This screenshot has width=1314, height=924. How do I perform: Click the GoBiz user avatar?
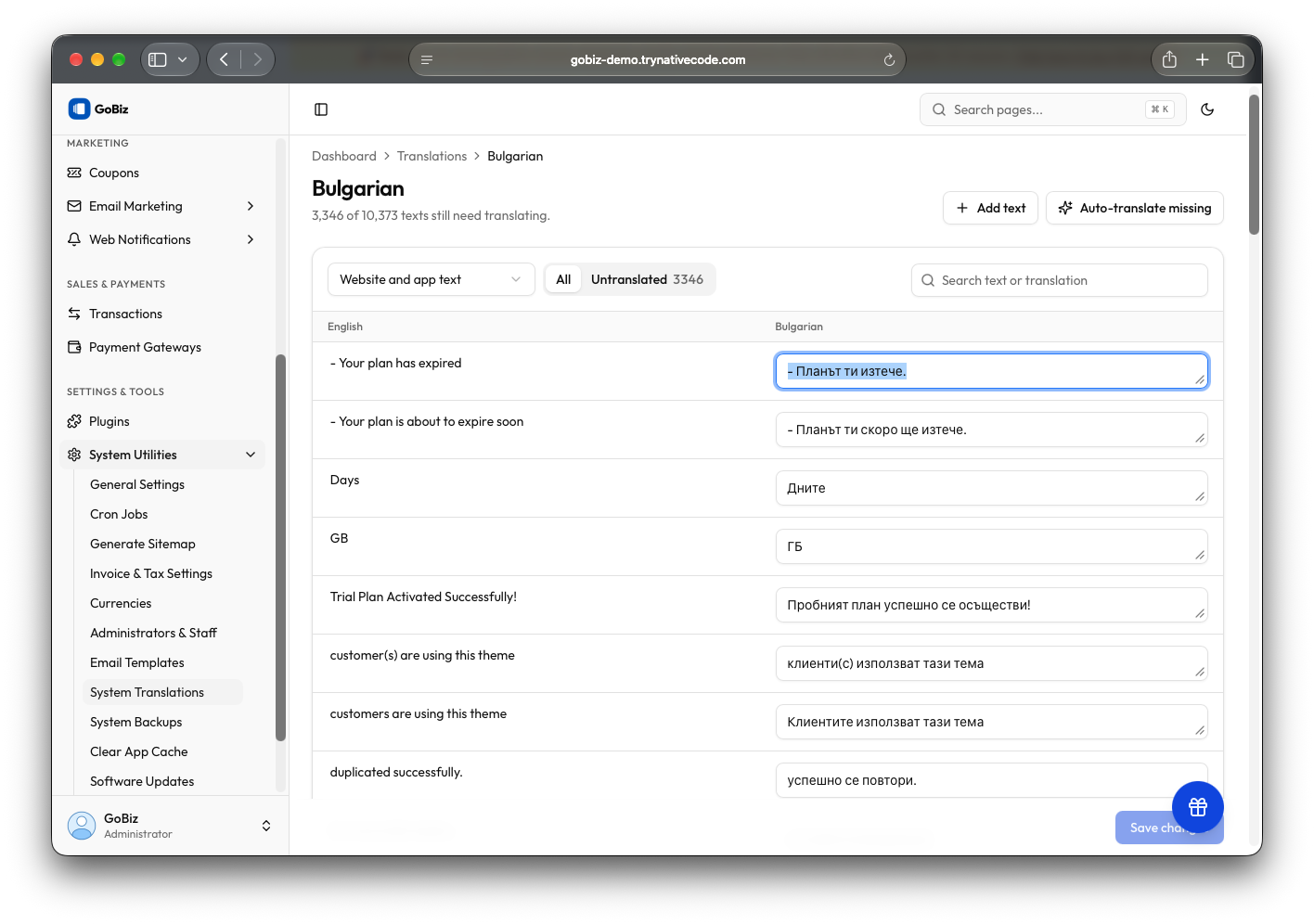tap(82, 826)
